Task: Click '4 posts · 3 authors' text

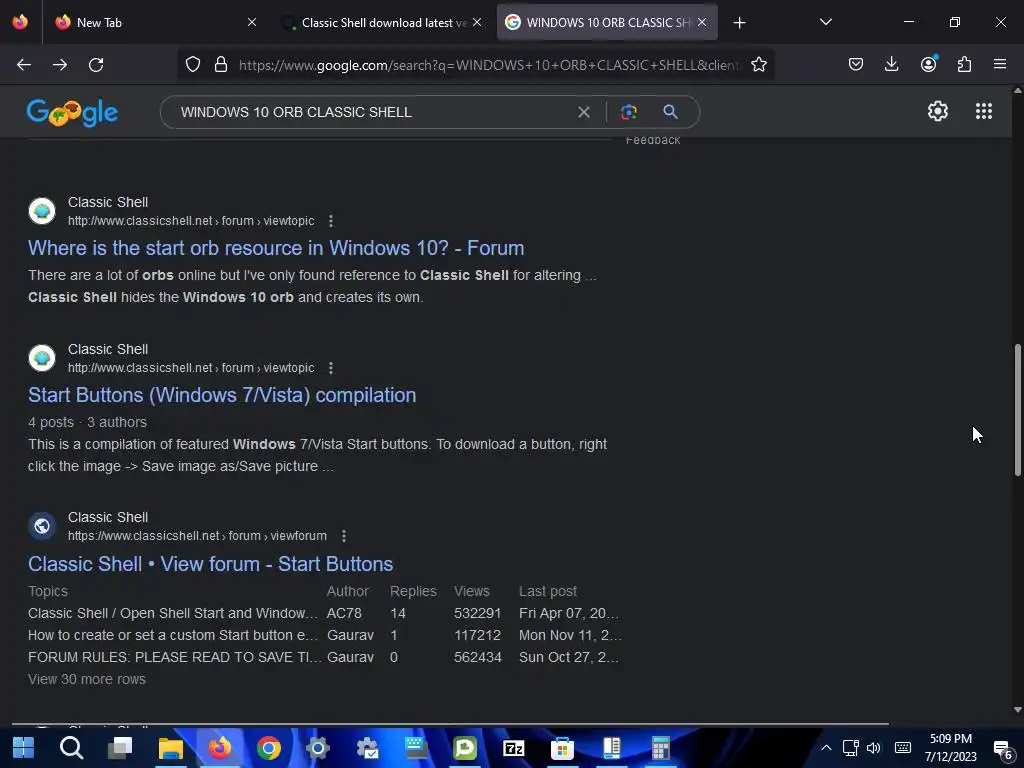Action: [x=88, y=423]
